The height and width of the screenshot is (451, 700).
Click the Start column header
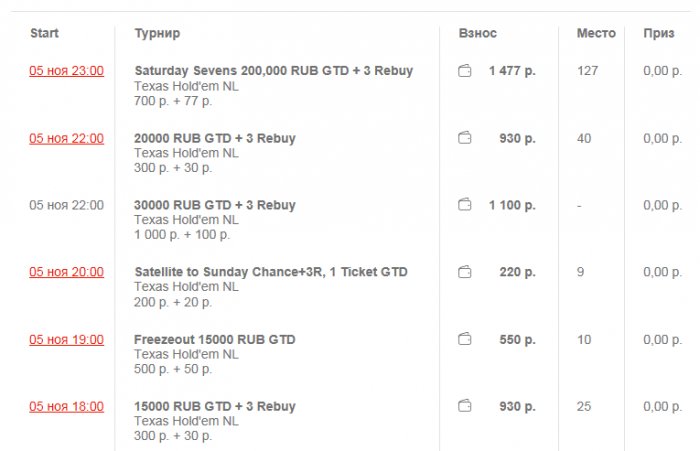pyautogui.click(x=44, y=33)
